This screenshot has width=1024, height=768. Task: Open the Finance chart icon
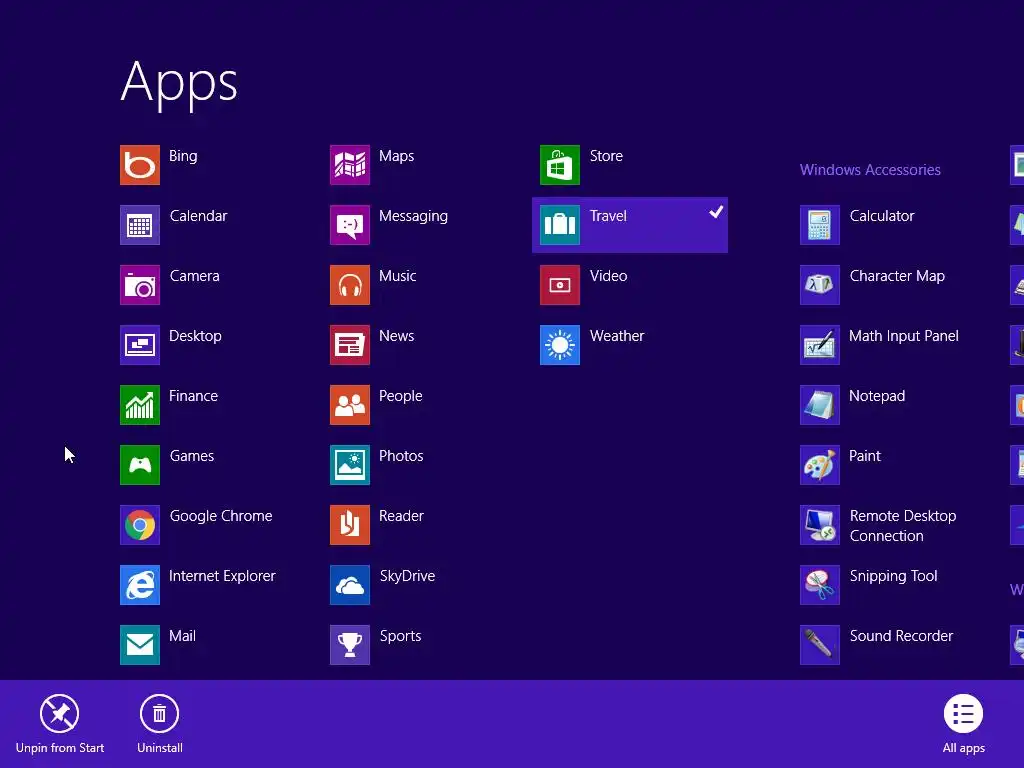(140, 406)
